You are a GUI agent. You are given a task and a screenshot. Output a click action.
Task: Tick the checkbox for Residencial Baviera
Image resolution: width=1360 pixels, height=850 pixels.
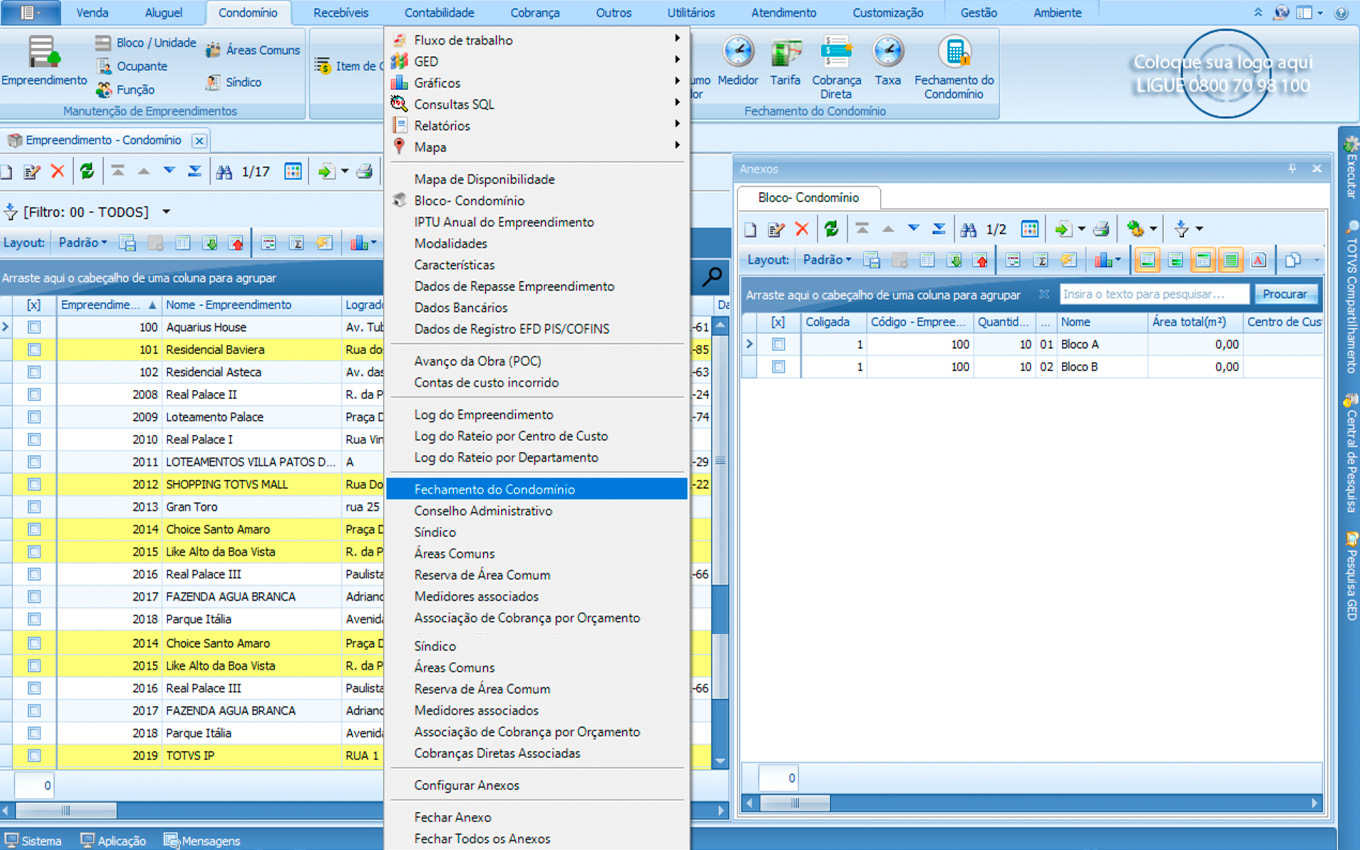pos(34,350)
